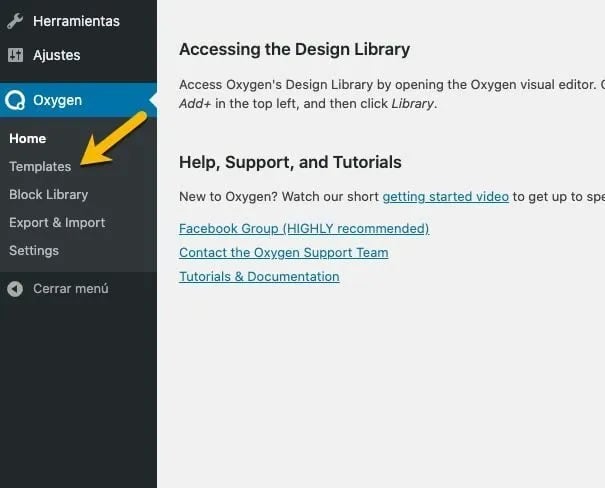Image resolution: width=605 pixels, height=488 pixels.
Task: Select the Oxygen menu item
Action: tap(58, 100)
